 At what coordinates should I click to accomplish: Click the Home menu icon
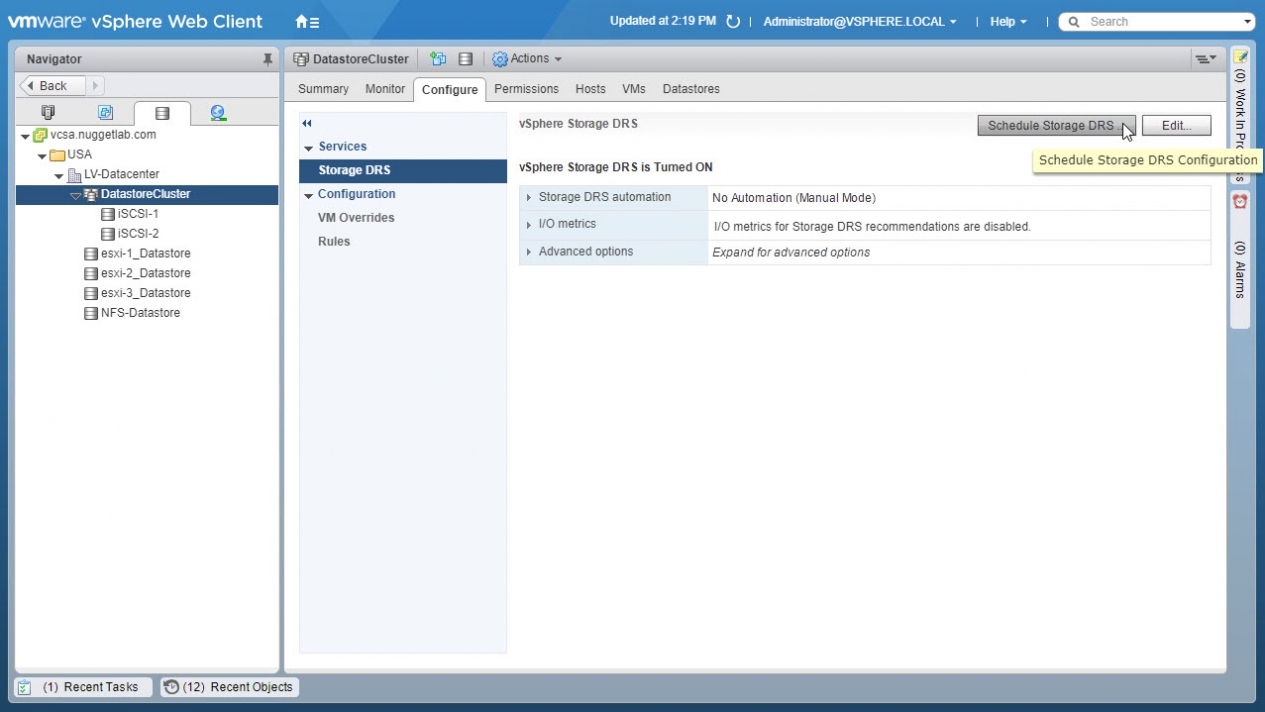(307, 22)
